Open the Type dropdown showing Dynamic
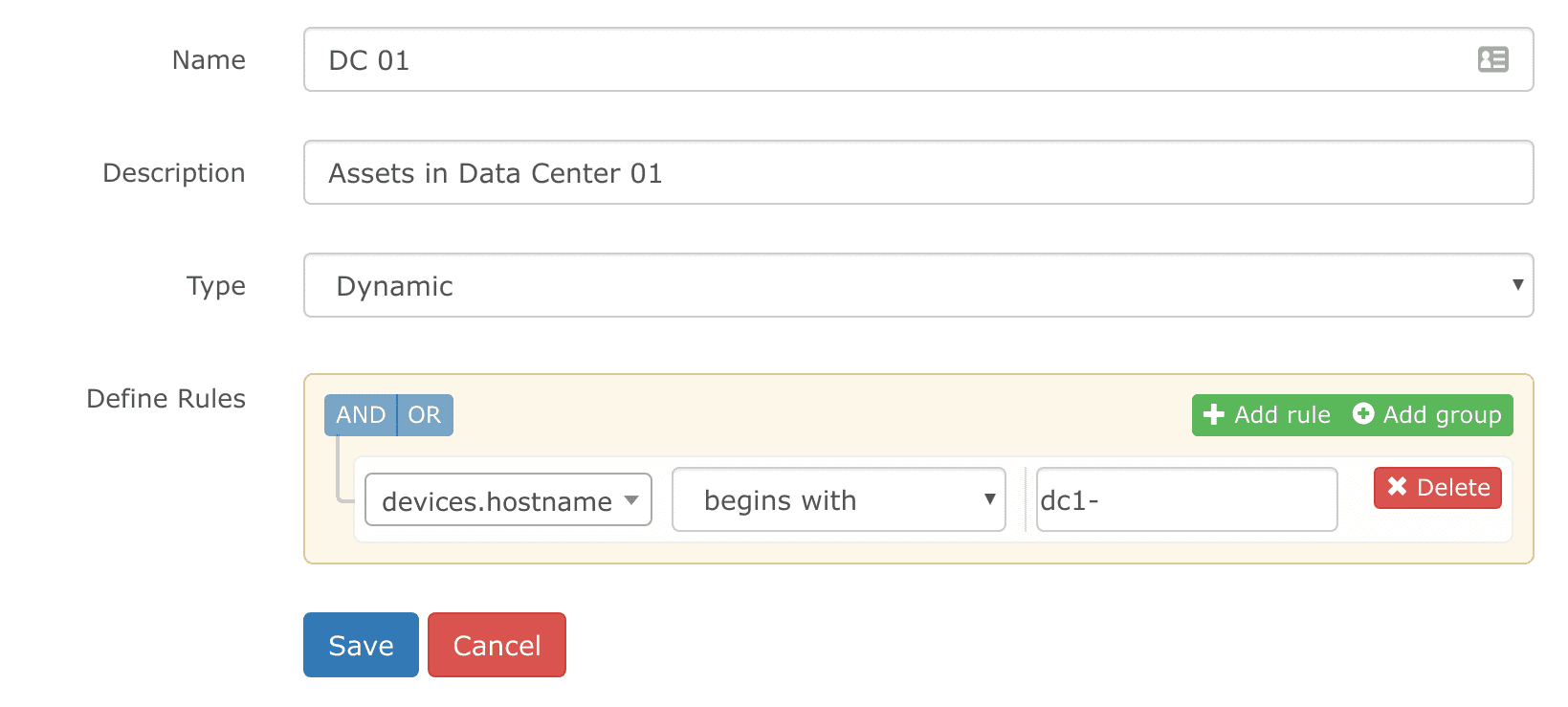Screen dimensions: 1568x707 click(918, 285)
